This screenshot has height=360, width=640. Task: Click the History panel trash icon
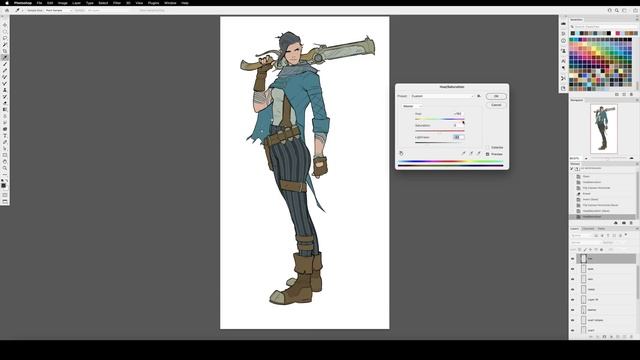631,223
